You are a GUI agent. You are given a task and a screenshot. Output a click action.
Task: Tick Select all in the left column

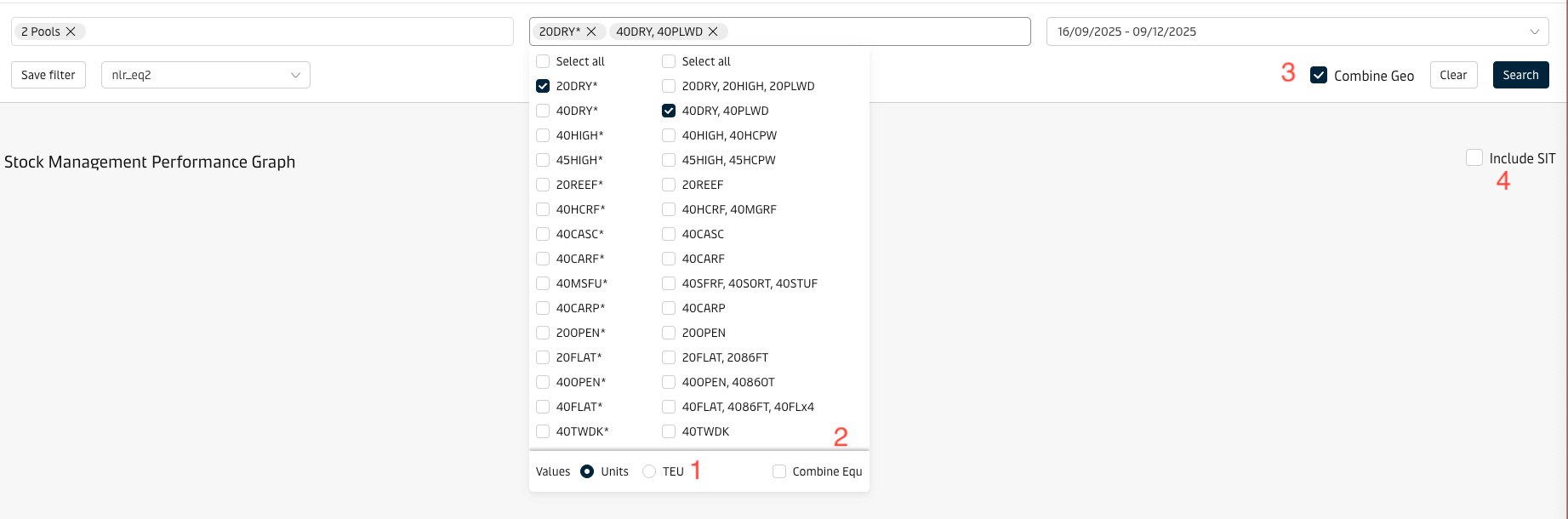coord(543,61)
